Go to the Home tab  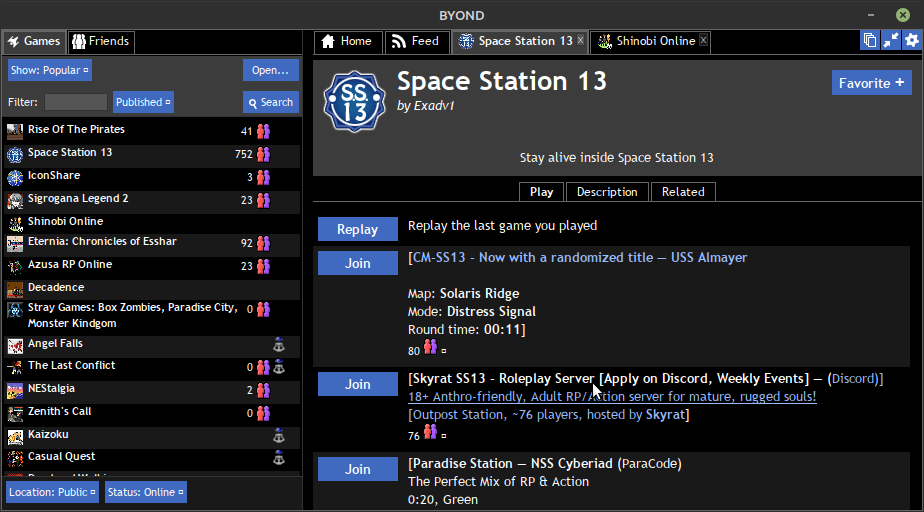348,41
